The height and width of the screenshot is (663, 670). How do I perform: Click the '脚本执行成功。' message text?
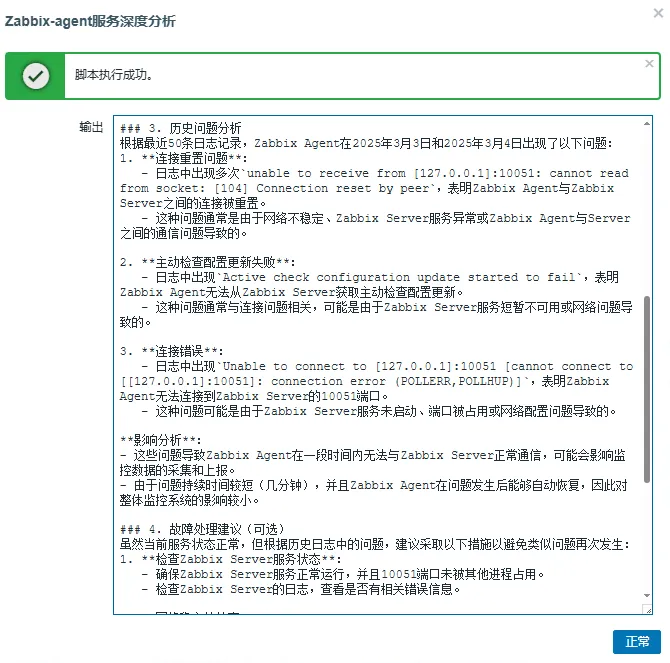[x=114, y=75]
